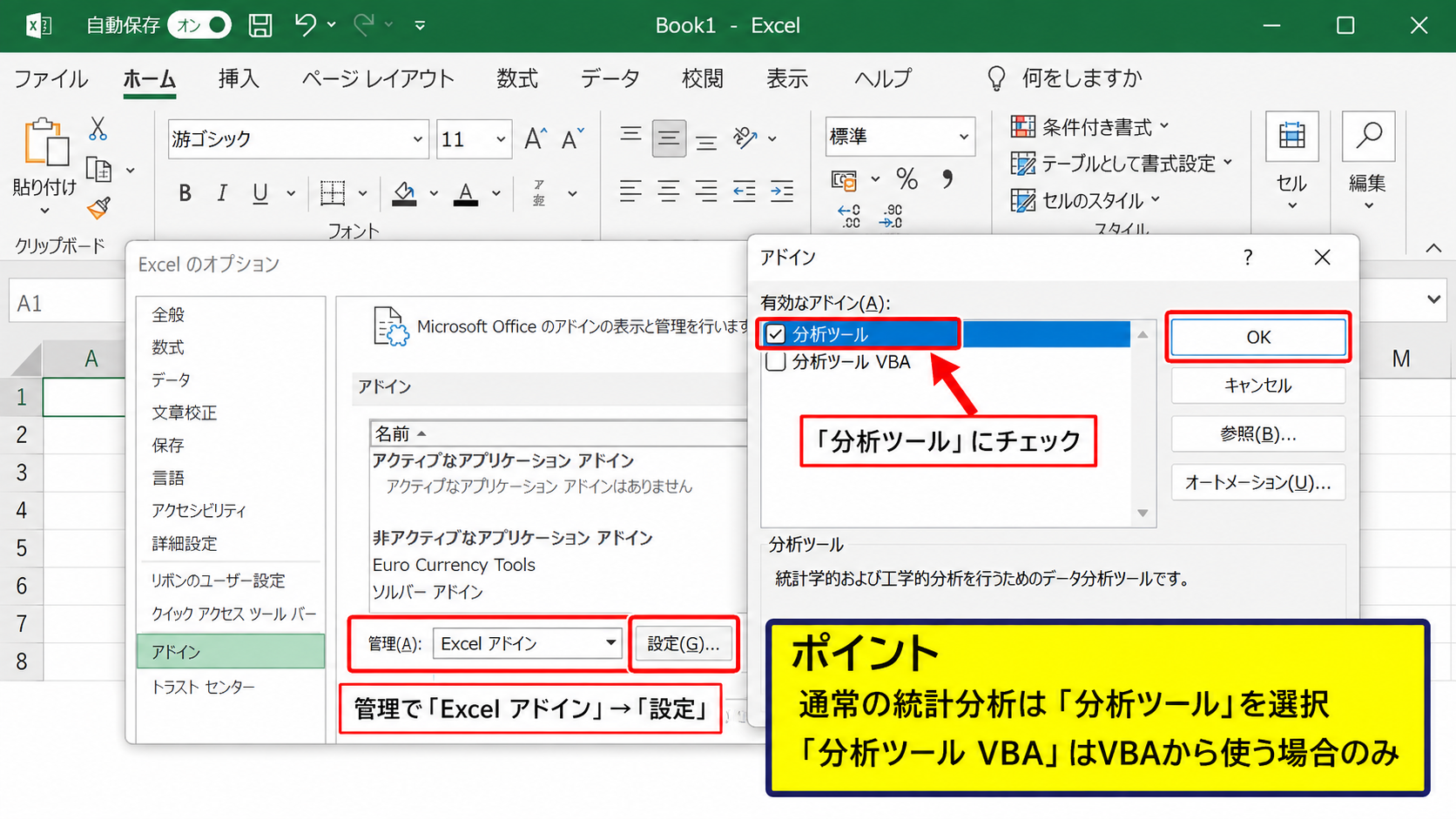Click the decrease font size icon

point(572,138)
